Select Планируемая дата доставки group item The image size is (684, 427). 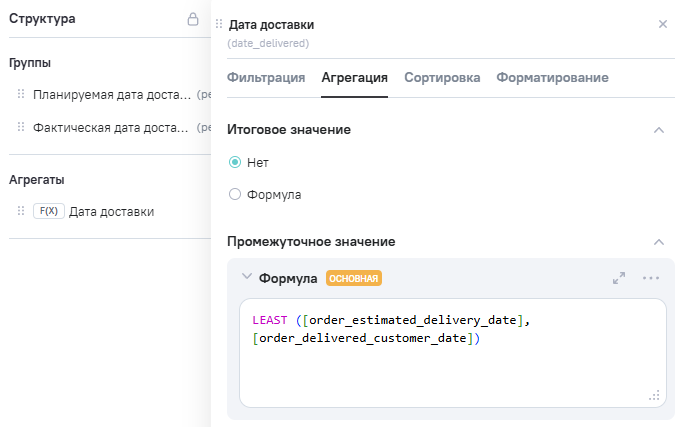(x=110, y=95)
